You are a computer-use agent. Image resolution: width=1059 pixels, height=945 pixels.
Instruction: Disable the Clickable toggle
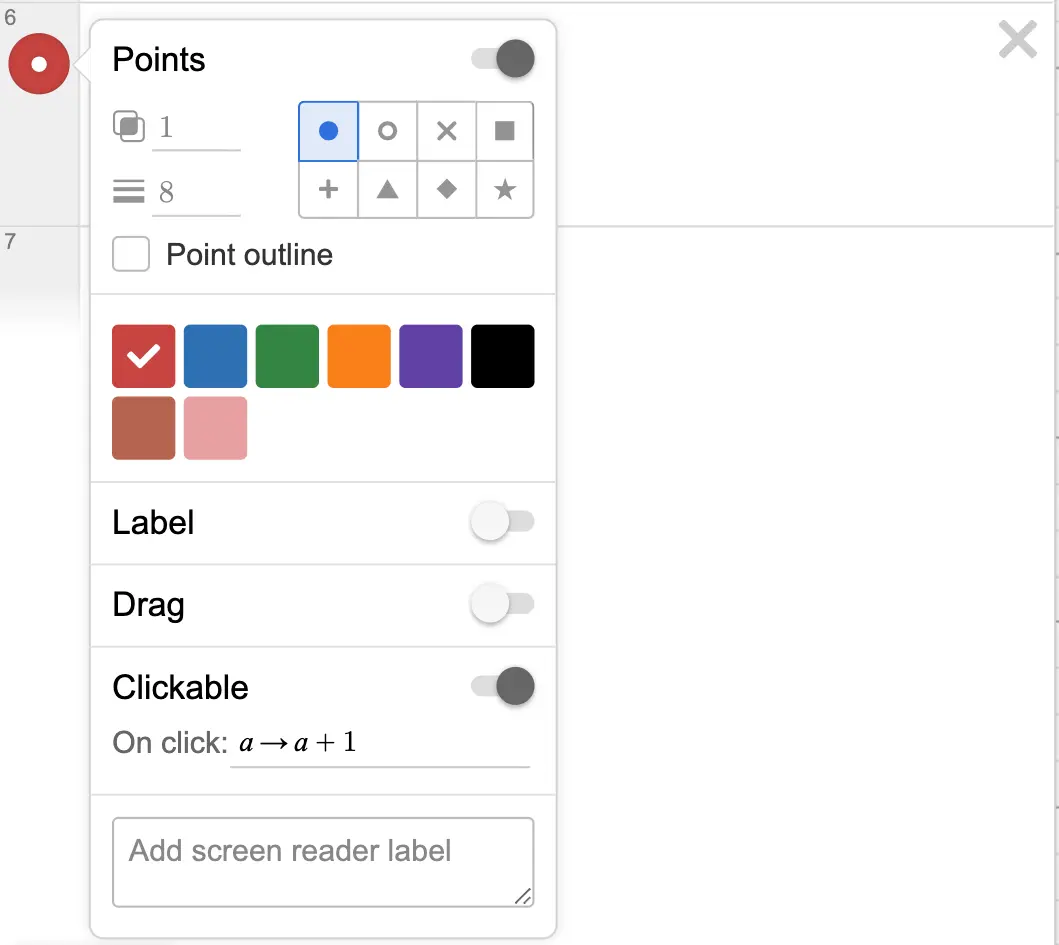pyautogui.click(x=503, y=687)
